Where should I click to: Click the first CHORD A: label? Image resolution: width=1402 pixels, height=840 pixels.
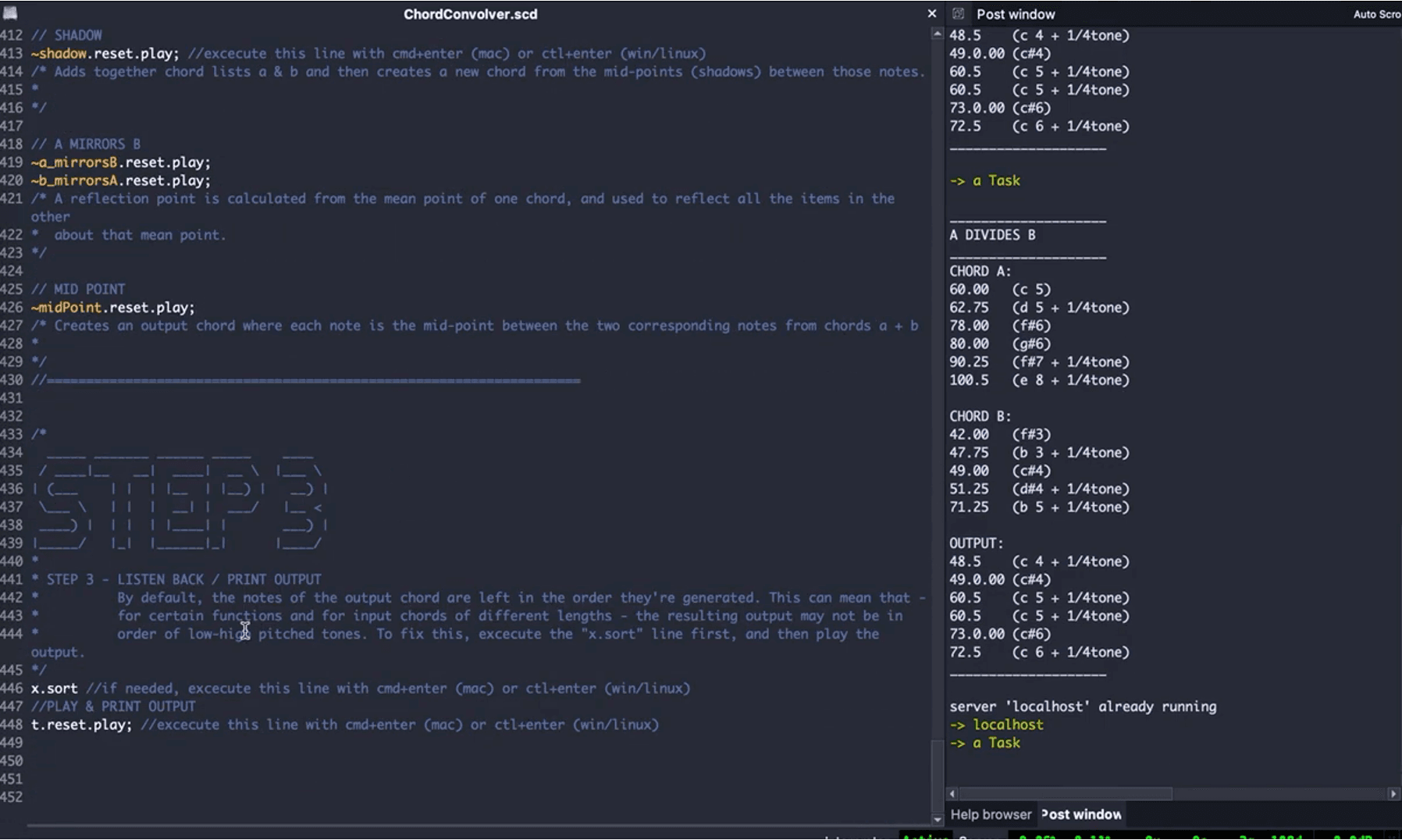(980, 271)
